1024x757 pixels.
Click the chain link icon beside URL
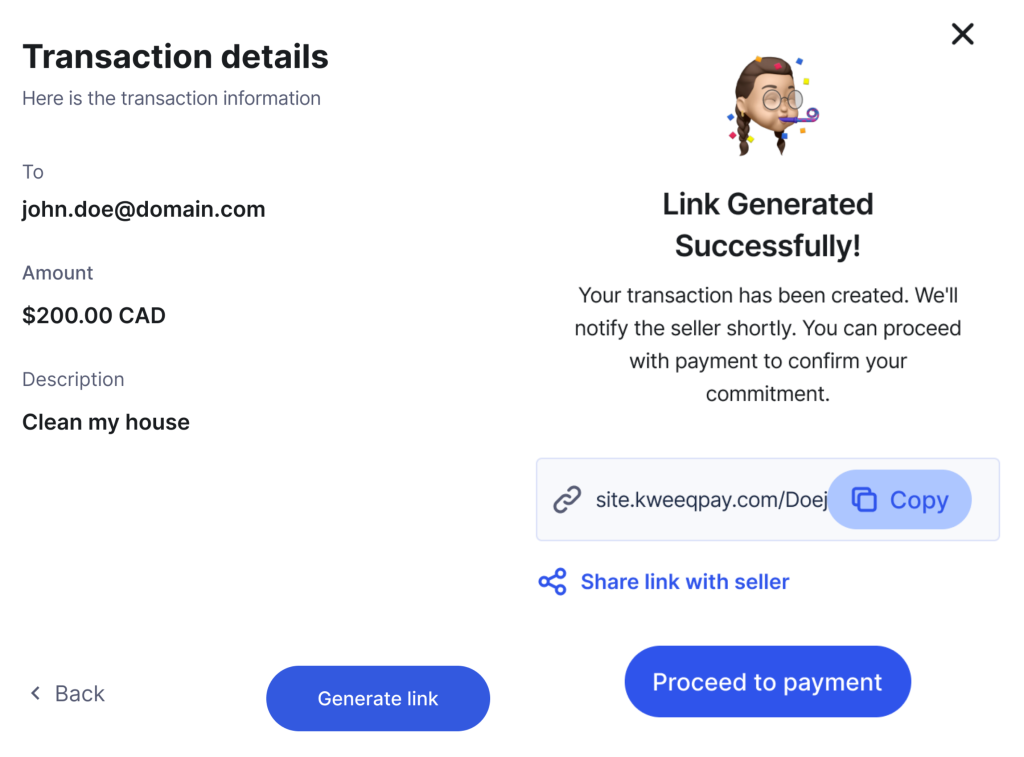[567, 500]
